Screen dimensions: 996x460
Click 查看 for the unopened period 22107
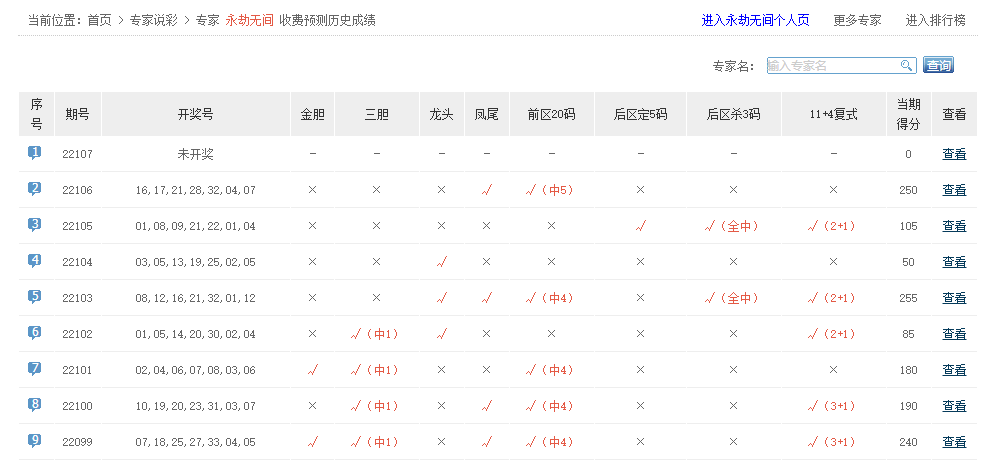[954, 154]
